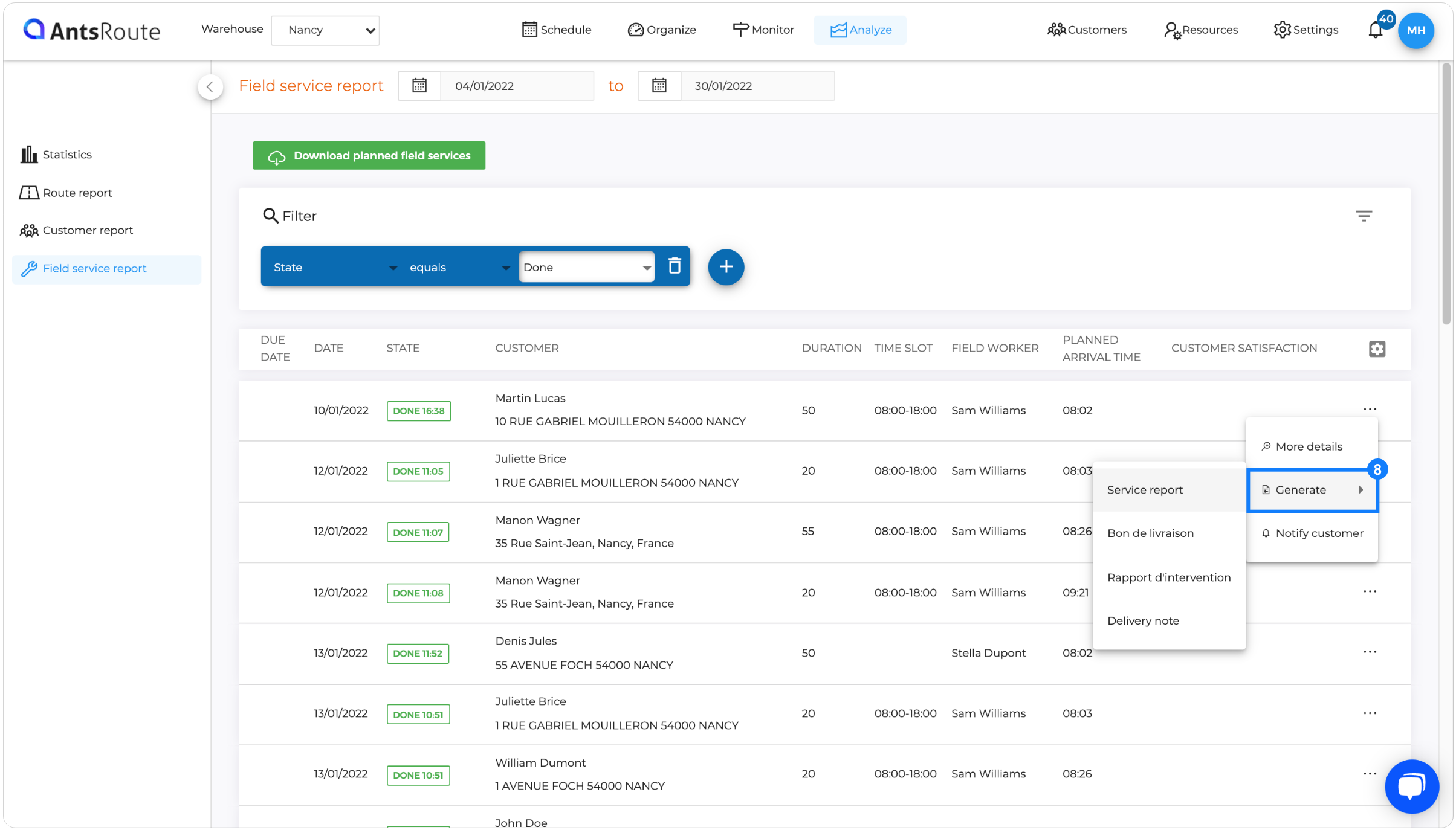Click the DONE 11:05 status badge
This screenshot has height=830, width=1456.
pyautogui.click(x=418, y=471)
